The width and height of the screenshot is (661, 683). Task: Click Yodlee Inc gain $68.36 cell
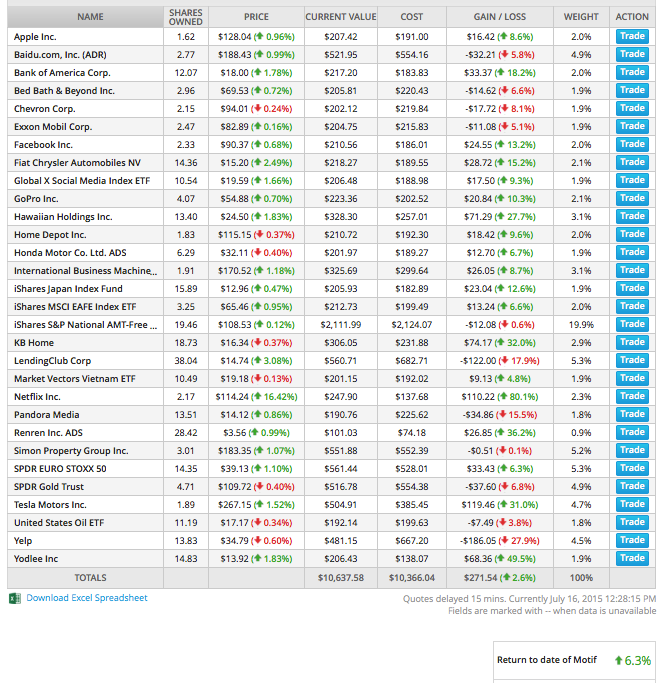point(500,559)
